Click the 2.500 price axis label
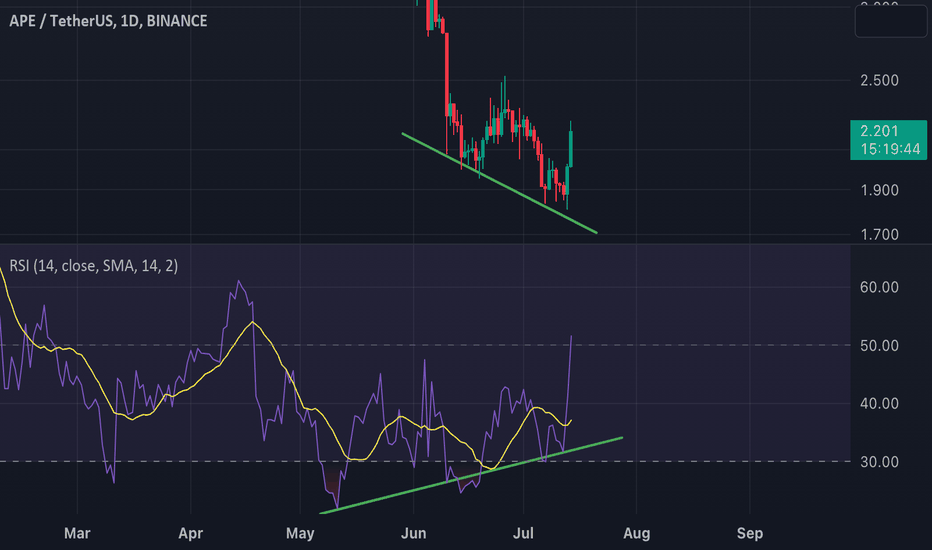The height and width of the screenshot is (550, 932). click(x=879, y=80)
